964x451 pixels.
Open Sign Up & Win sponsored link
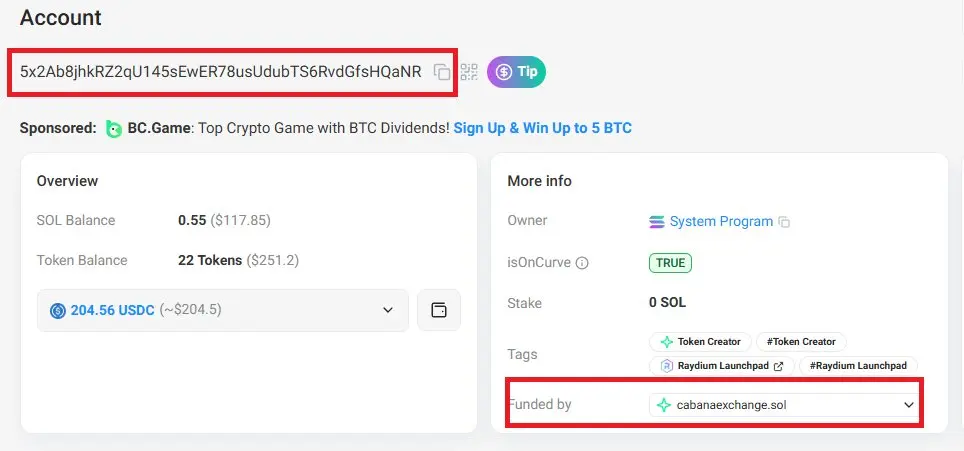543,128
